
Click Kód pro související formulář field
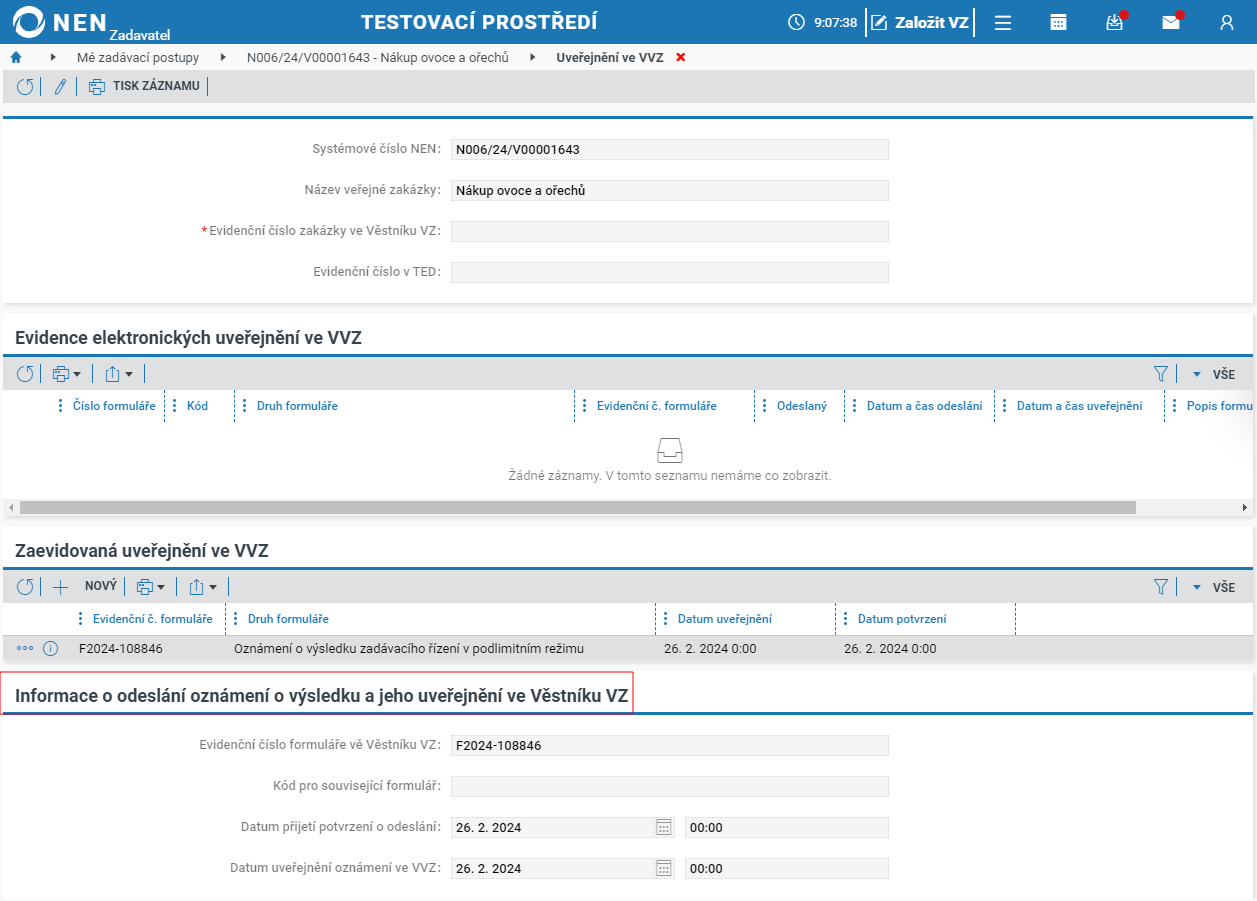[x=670, y=786]
